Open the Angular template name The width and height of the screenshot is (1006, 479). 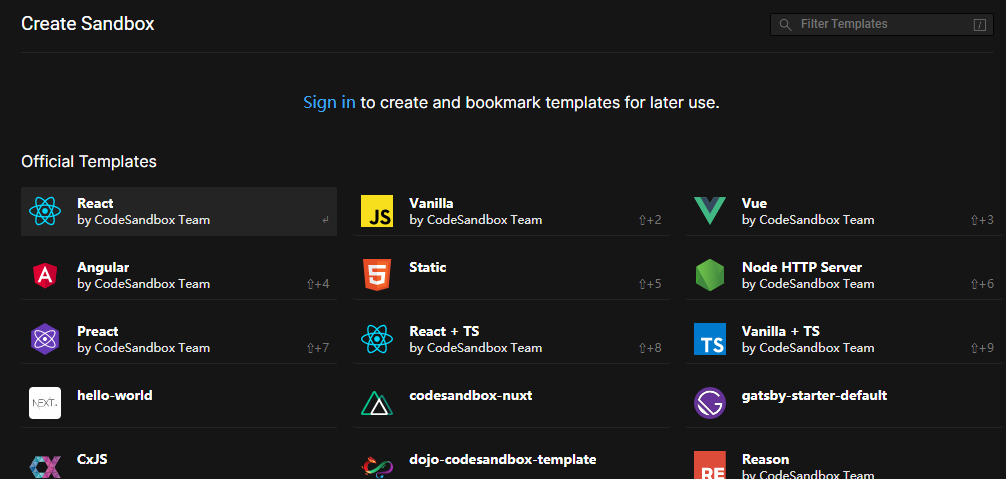tap(103, 267)
